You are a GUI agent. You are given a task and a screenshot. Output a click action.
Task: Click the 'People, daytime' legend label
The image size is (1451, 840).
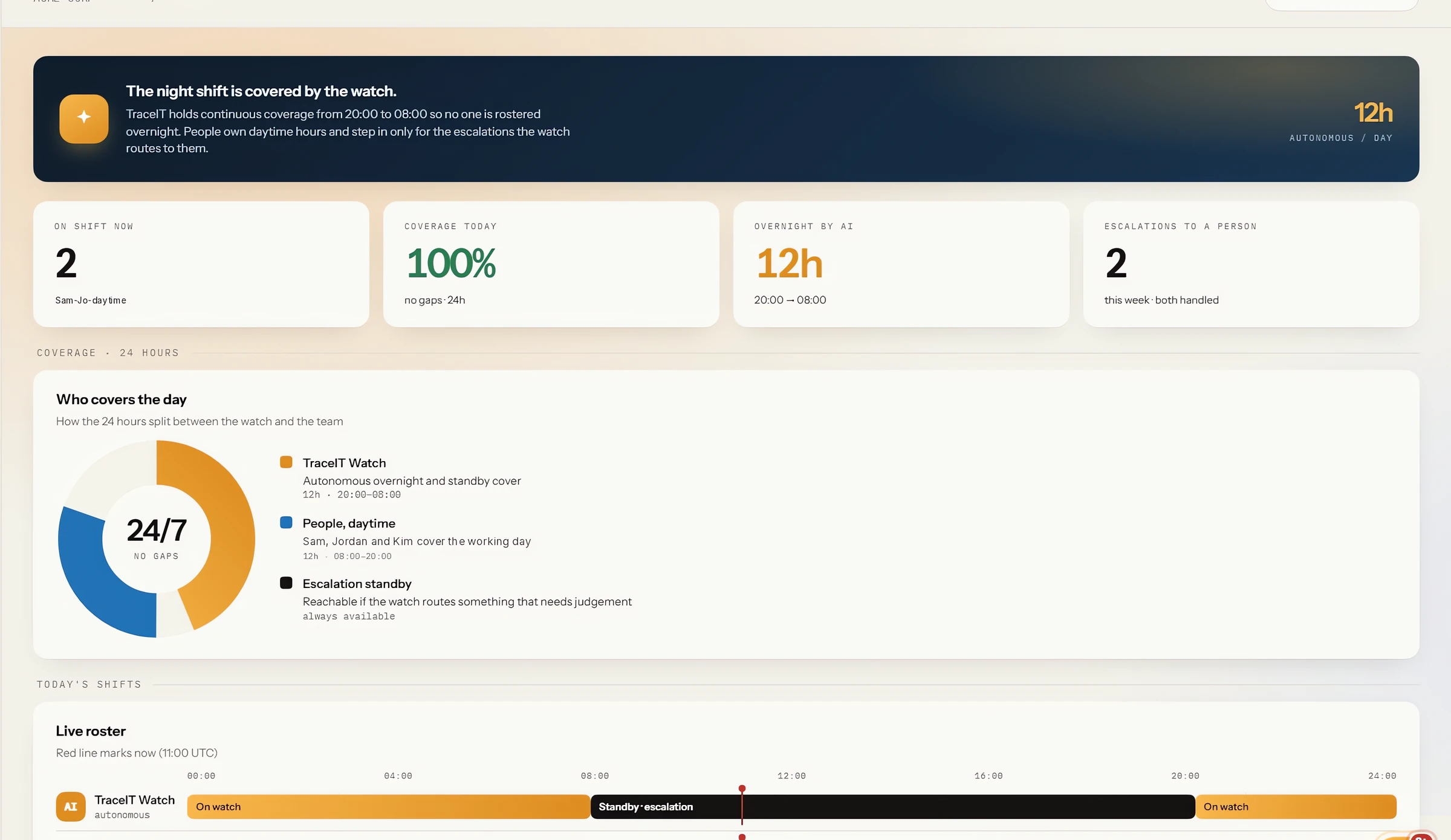pos(349,523)
